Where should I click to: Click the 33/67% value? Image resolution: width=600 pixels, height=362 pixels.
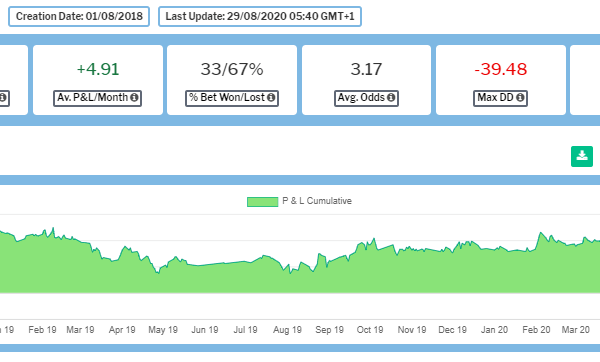coord(232,69)
